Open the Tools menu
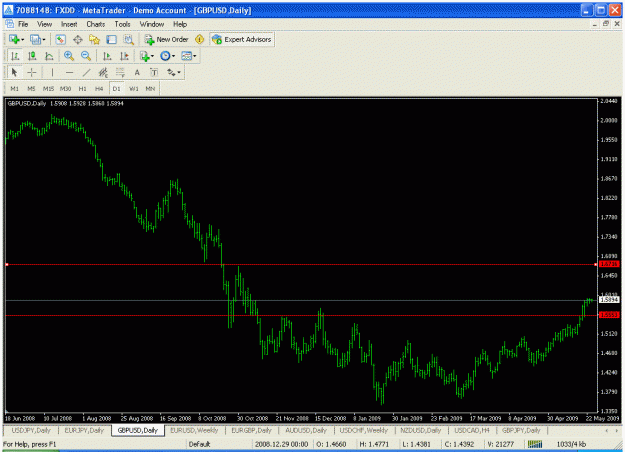The image size is (625, 452). tap(122, 24)
